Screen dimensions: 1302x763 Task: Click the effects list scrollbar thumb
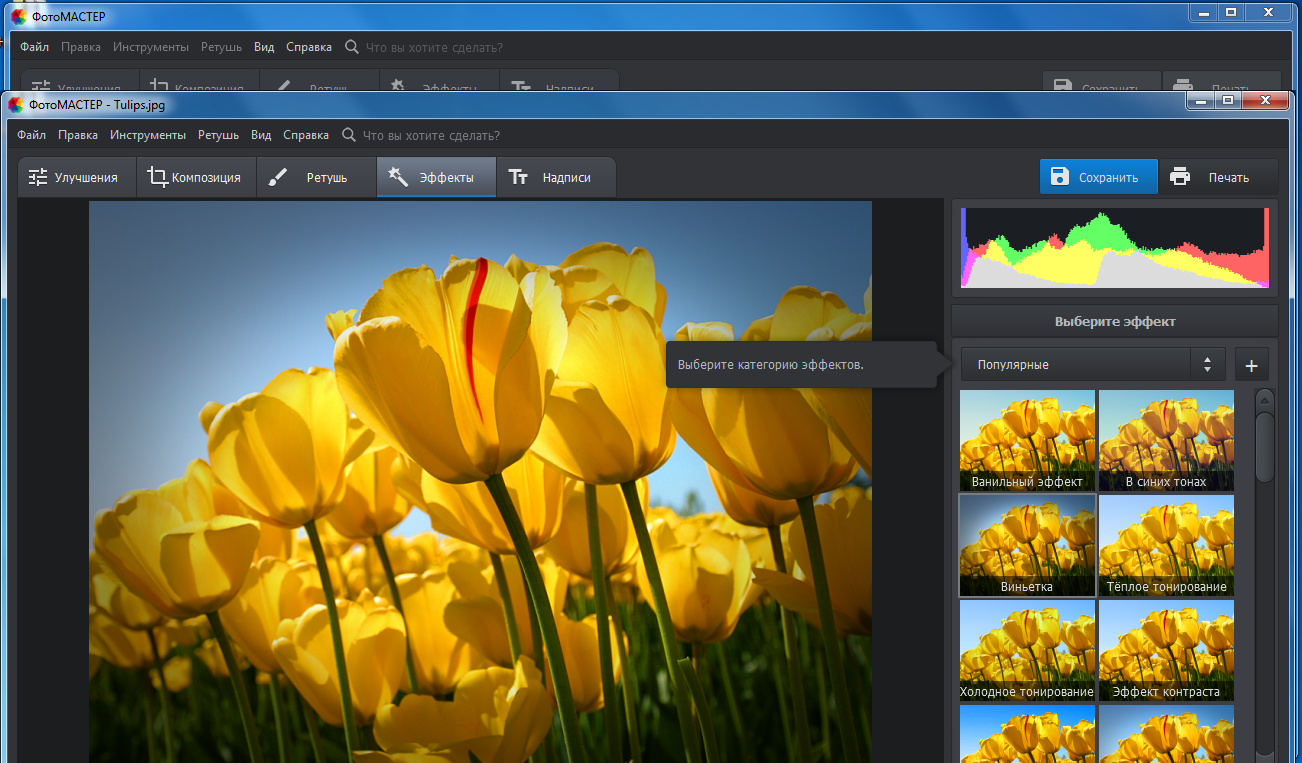click(x=1264, y=446)
